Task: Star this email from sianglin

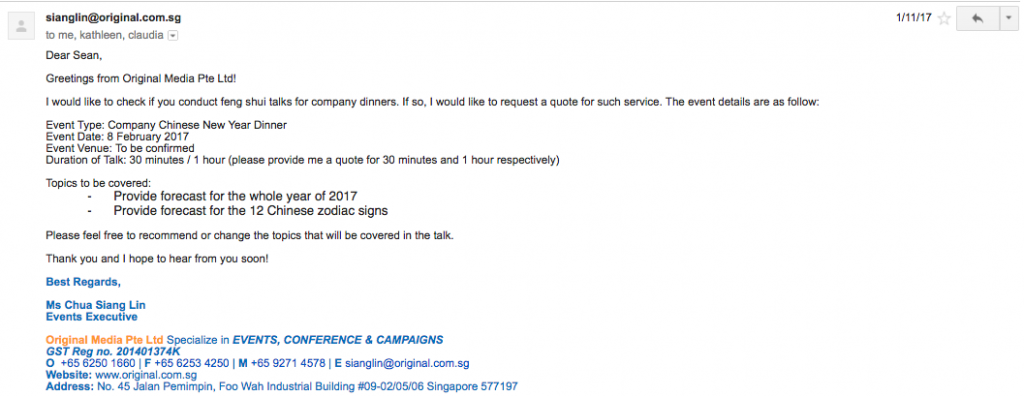Action: pos(944,18)
